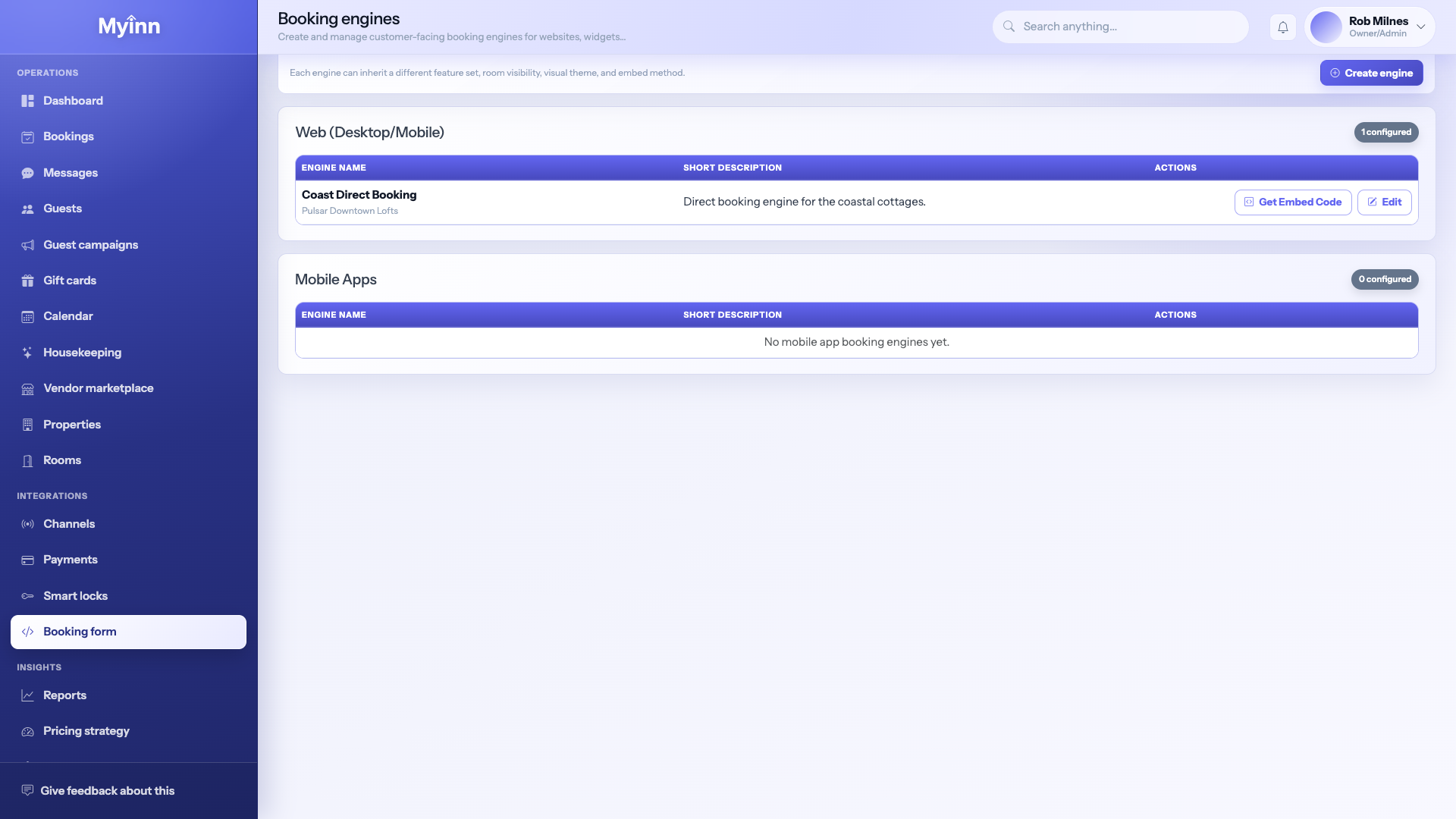Click the Housekeeping sparkle icon

tap(27, 353)
